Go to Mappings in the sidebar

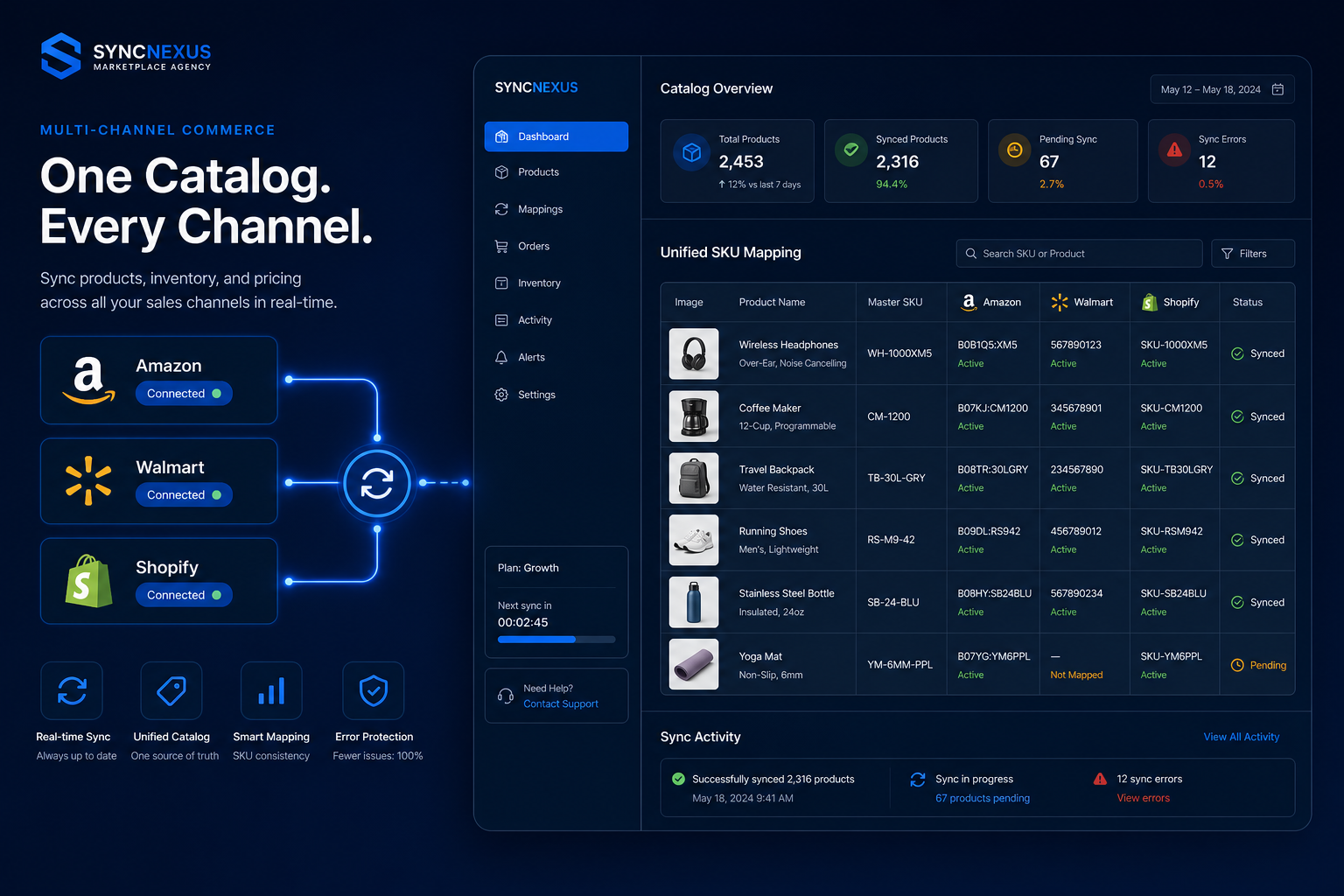[x=556, y=209]
